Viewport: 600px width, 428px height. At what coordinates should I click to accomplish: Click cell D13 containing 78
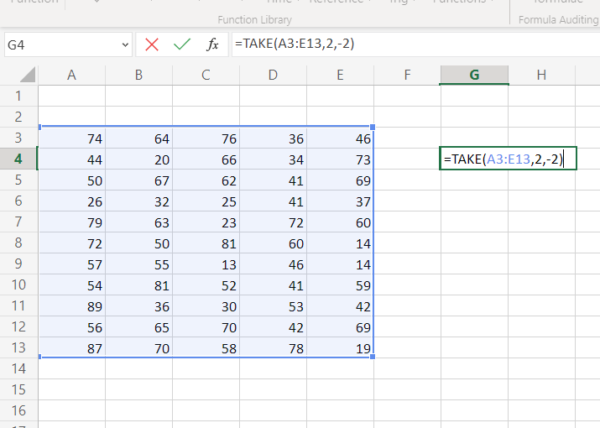tap(273, 348)
